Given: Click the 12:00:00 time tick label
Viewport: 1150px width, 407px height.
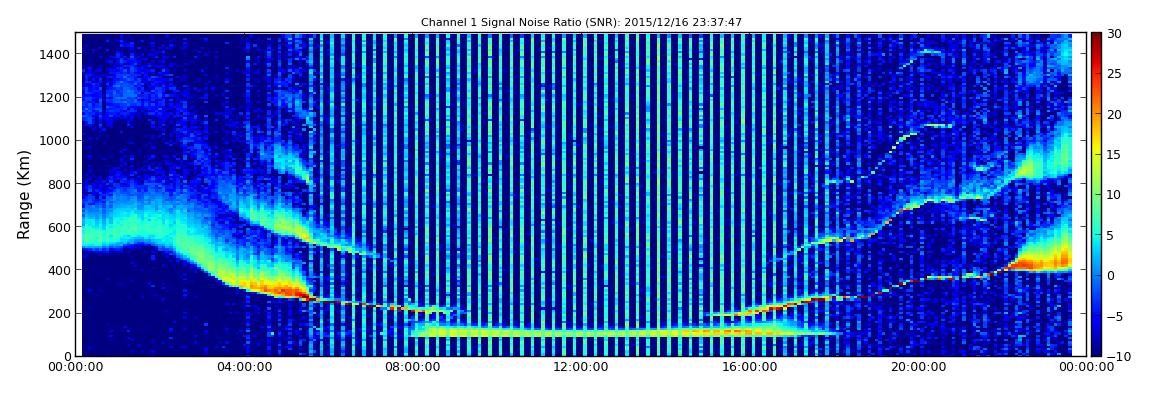Looking at the screenshot, I should point(581,367).
